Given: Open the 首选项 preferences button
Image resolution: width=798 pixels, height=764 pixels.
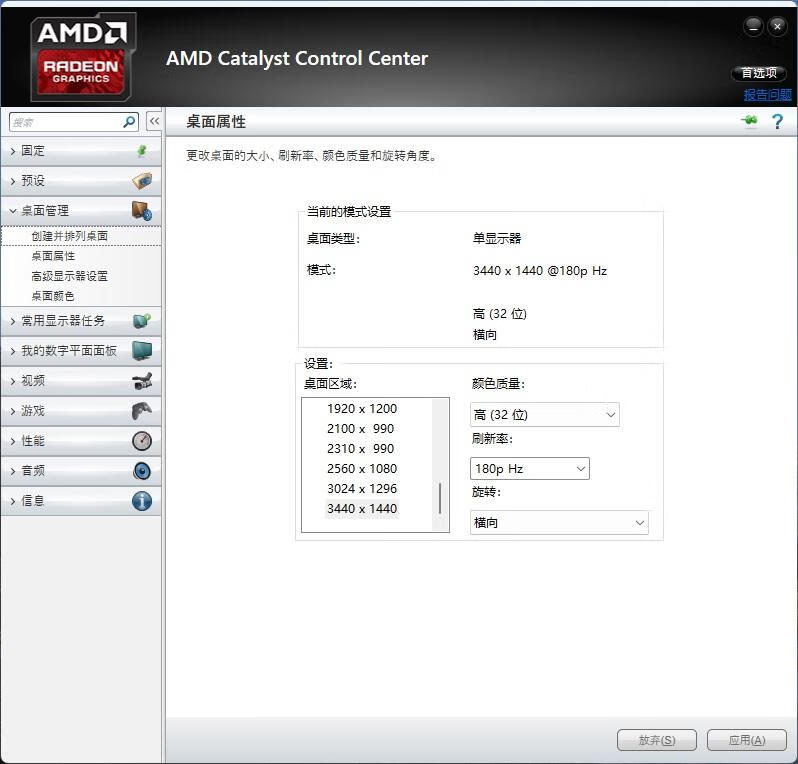Looking at the screenshot, I should pos(759,73).
